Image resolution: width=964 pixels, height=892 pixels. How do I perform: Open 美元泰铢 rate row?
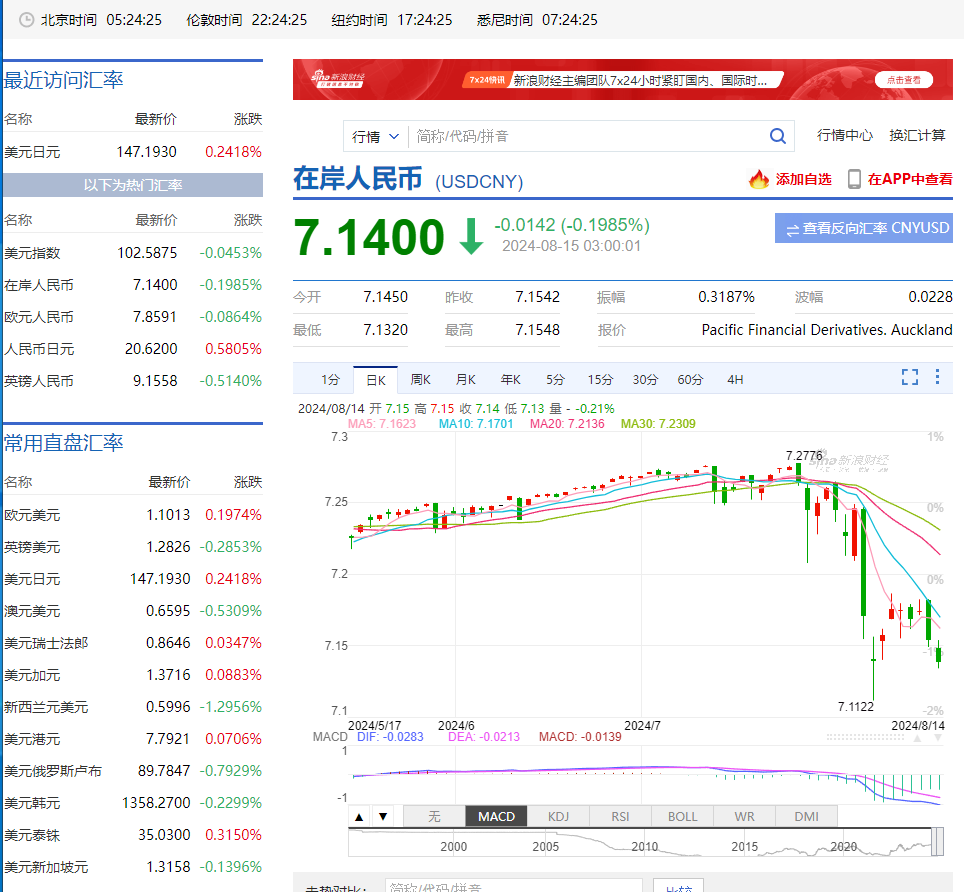pos(133,835)
